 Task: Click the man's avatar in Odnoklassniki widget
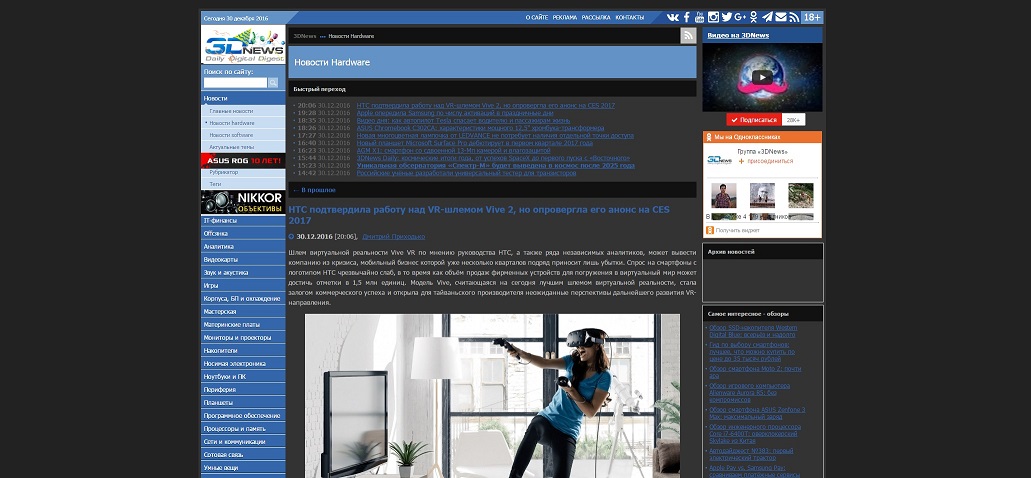click(x=723, y=195)
